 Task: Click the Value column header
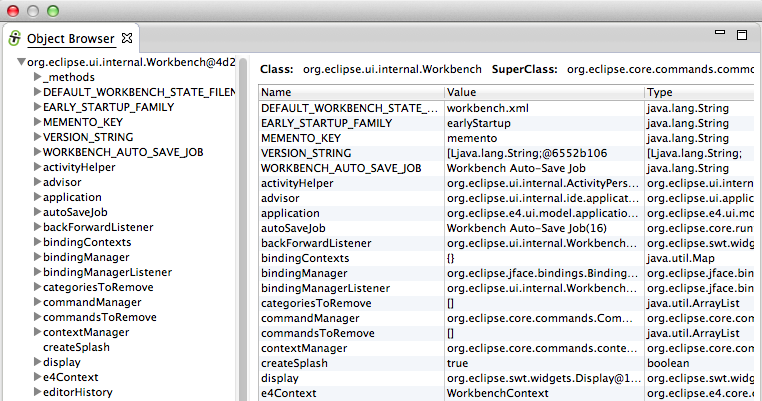[x=543, y=92]
